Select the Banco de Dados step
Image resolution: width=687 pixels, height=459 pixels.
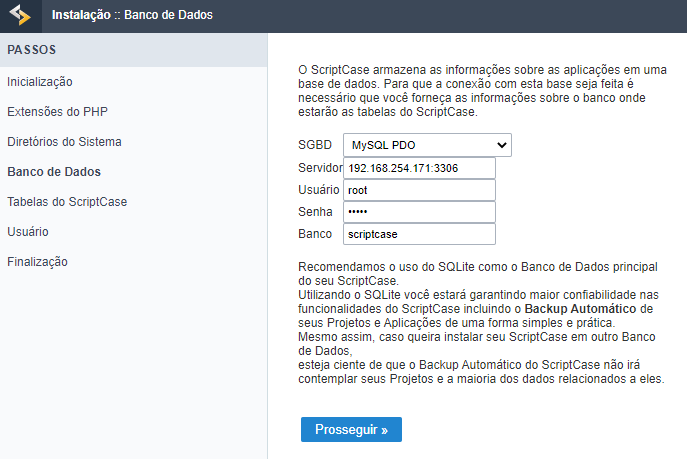(x=54, y=172)
